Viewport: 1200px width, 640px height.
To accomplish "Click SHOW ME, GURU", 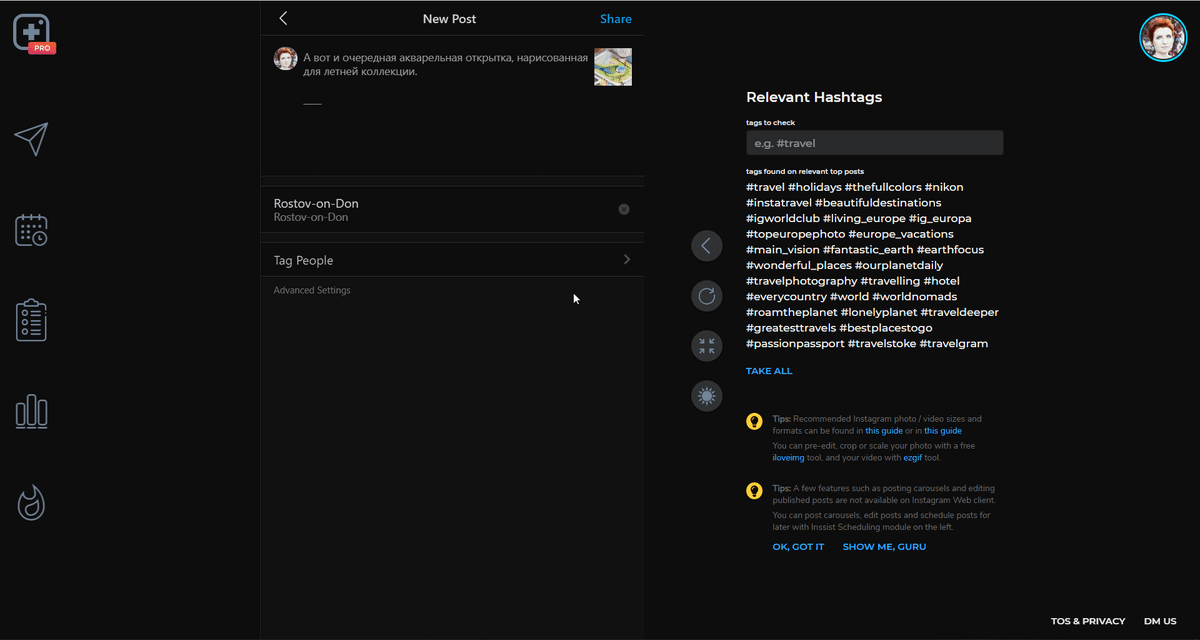I will 884,547.
